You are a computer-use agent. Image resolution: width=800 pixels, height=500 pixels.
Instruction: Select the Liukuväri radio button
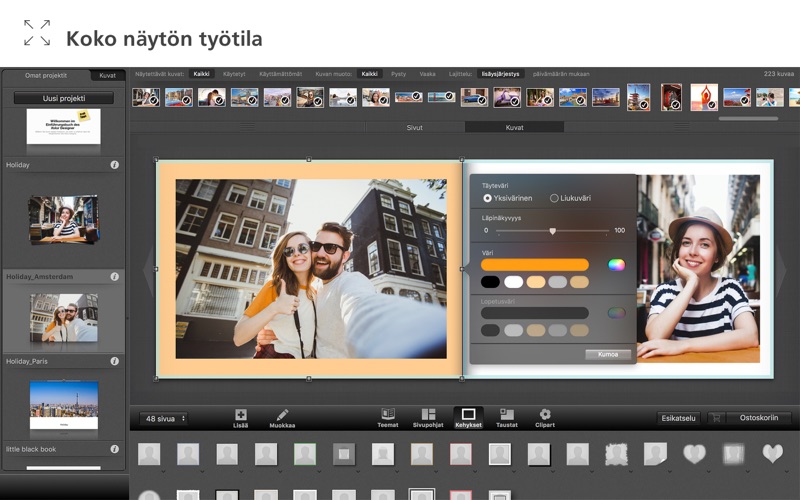click(x=554, y=198)
